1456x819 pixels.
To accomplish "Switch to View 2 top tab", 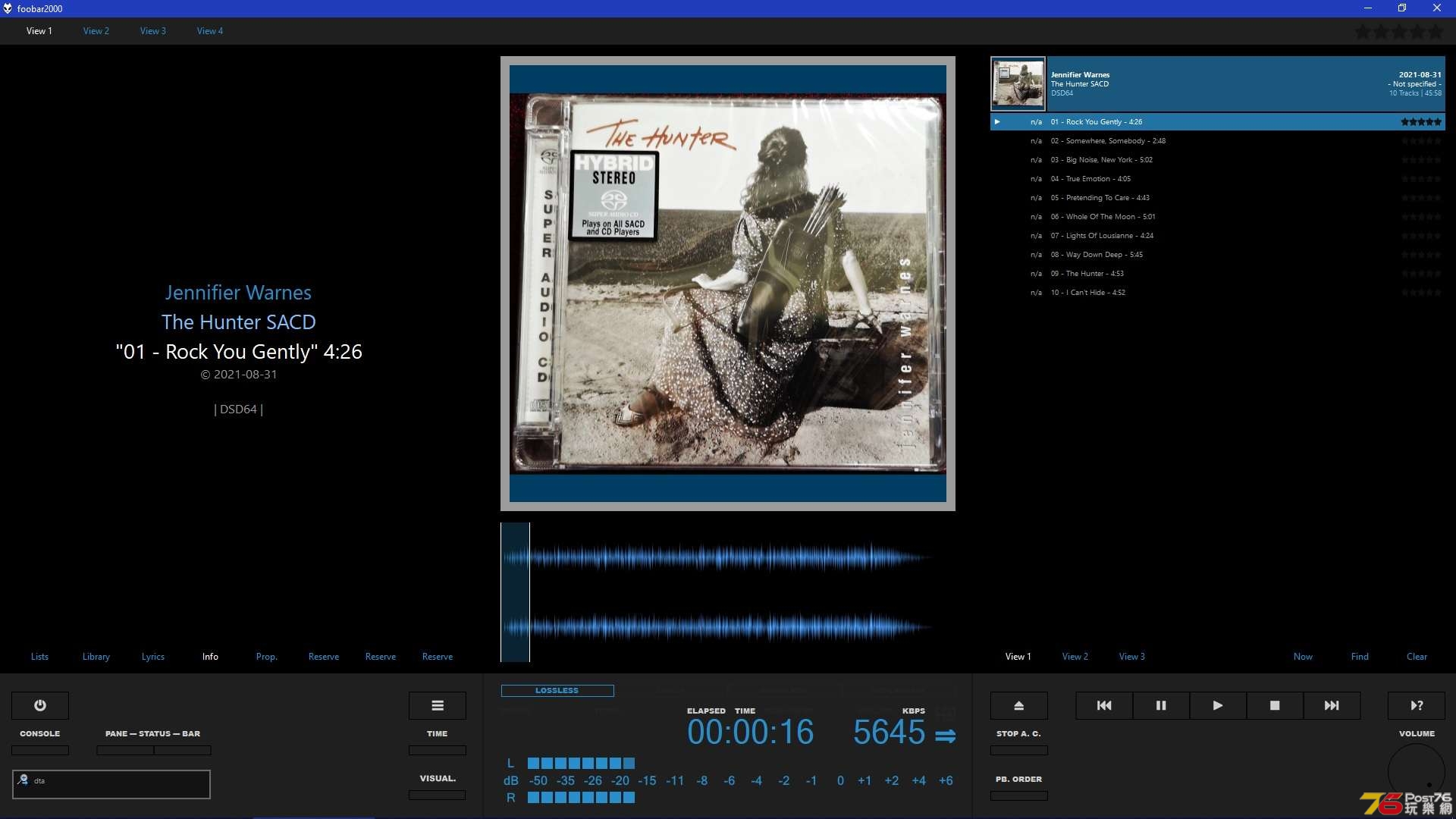I will (96, 31).
